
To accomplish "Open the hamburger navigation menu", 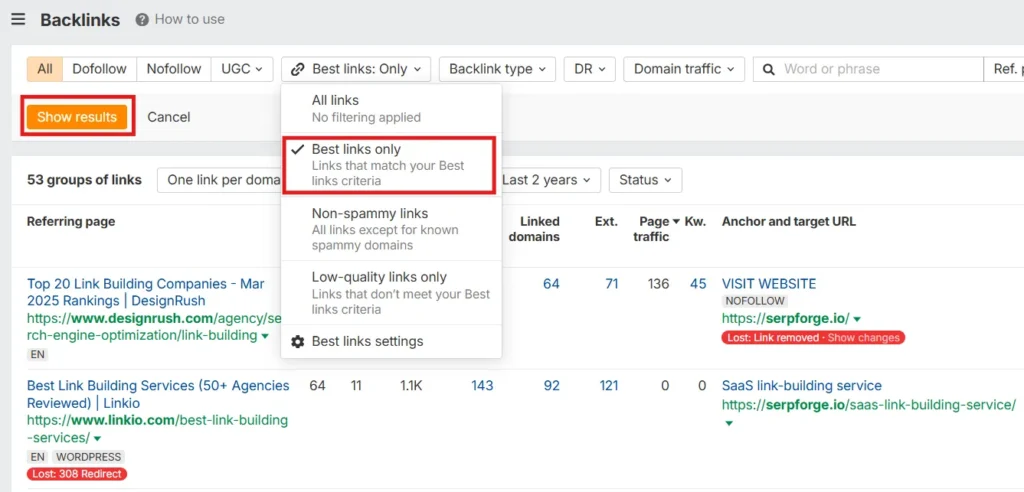I will [x=18, y=20].
